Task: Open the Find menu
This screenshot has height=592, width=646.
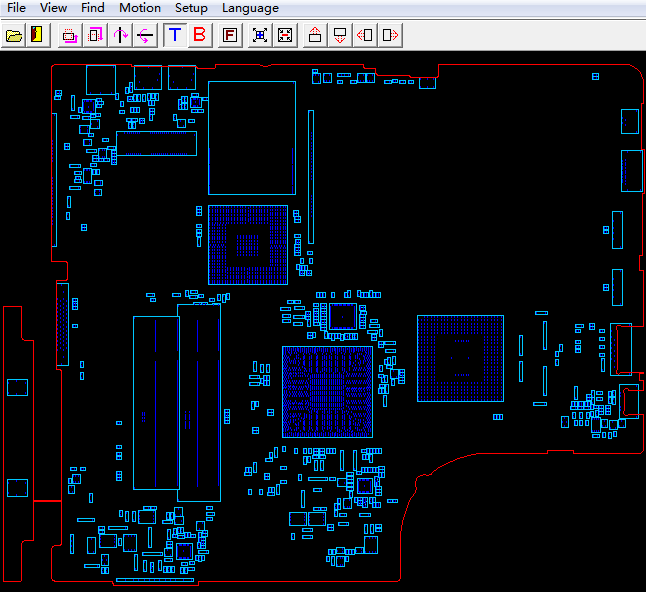Action: click(93, 8)
